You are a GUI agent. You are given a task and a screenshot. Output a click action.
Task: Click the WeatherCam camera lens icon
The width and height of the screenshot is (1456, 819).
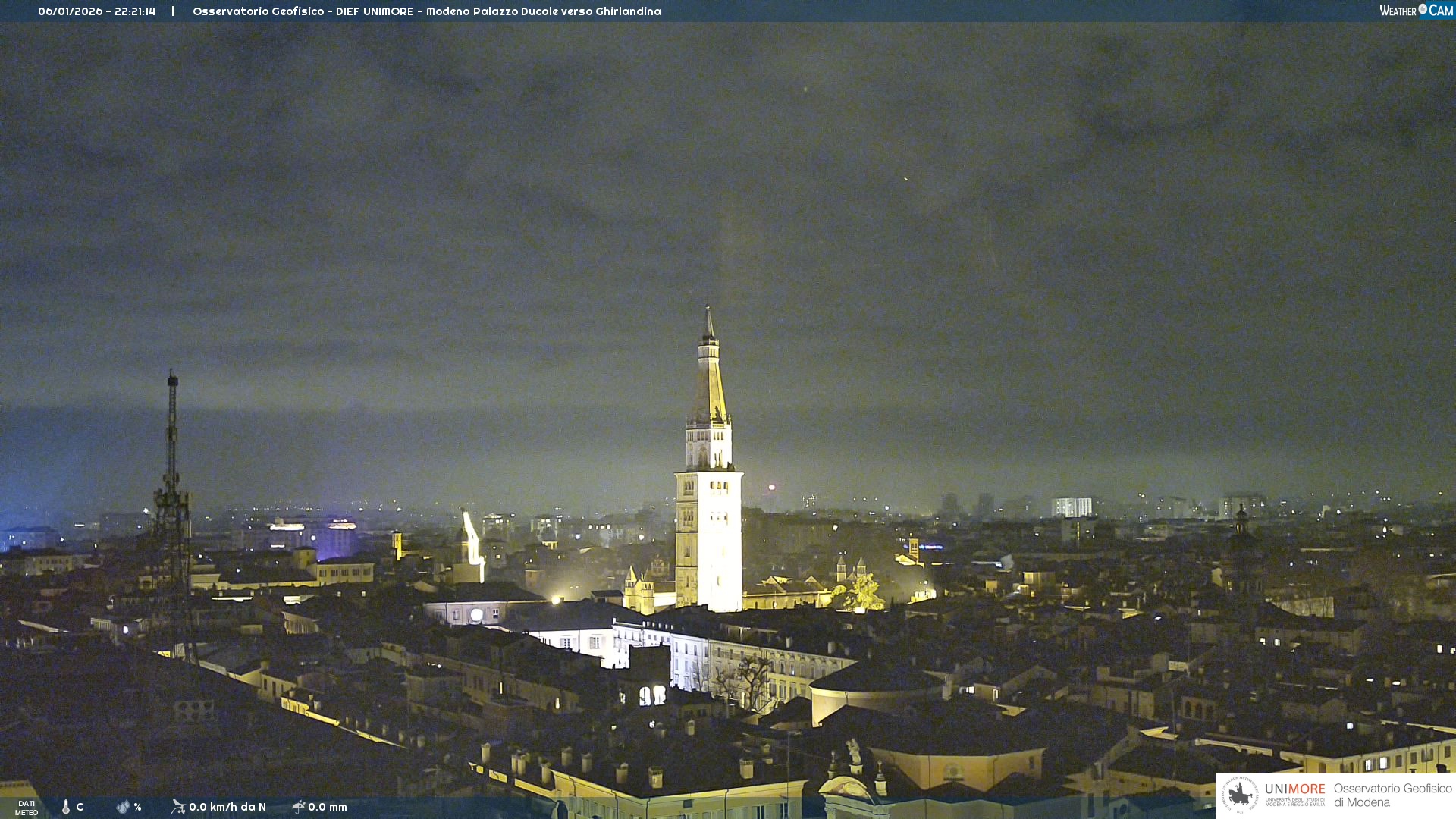tap(1423, 9)
